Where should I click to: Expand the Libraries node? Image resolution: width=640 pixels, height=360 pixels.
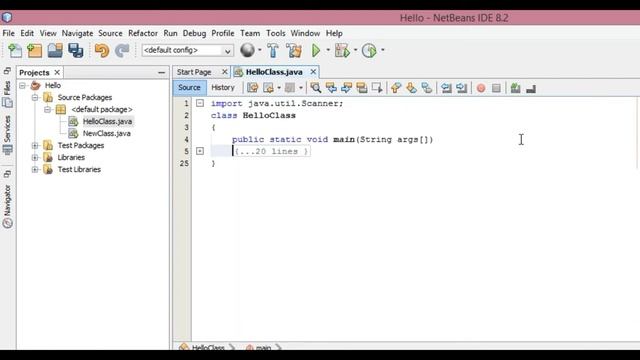coord(35,157)
